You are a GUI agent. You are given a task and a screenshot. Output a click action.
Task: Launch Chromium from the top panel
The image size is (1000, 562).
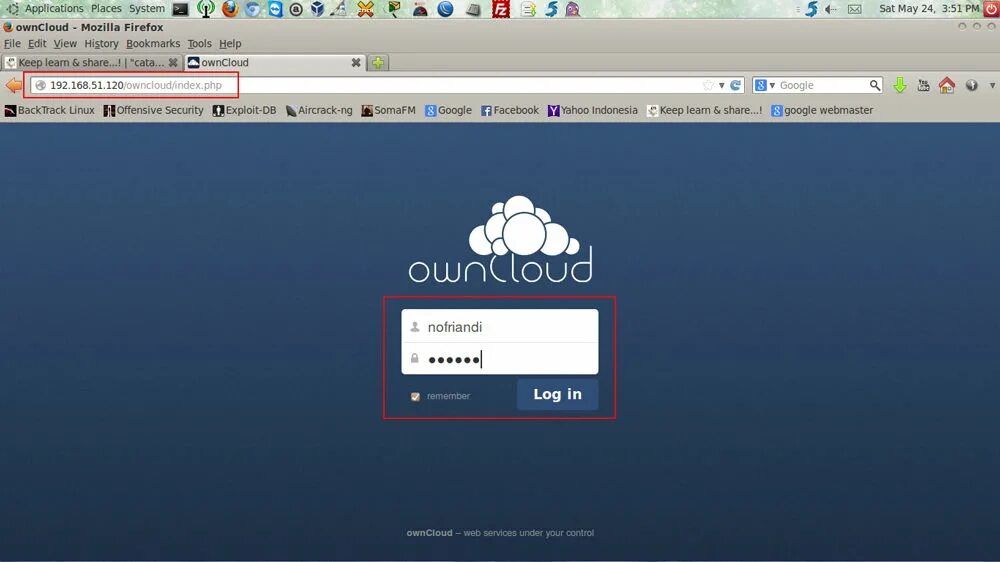coord(253,9)
